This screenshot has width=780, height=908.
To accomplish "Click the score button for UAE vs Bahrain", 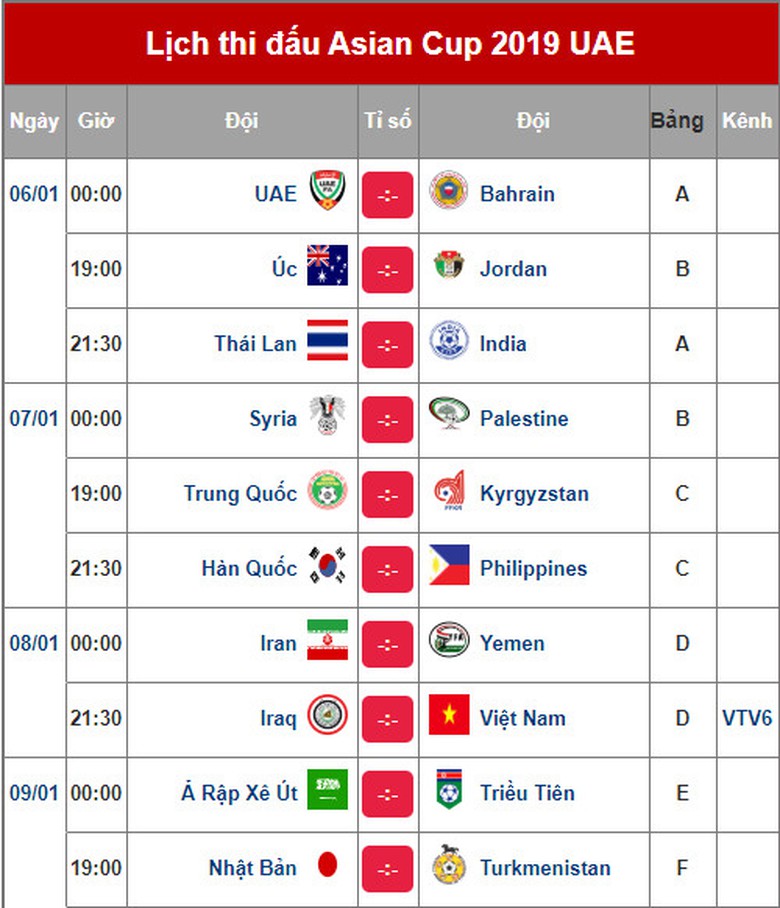I will point(387,194).
